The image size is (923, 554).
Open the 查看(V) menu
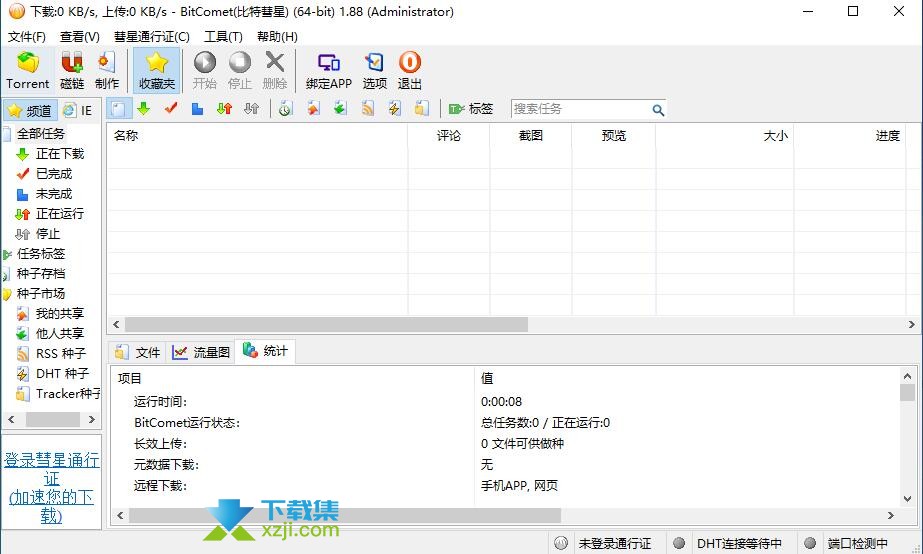tap(79, 37)
